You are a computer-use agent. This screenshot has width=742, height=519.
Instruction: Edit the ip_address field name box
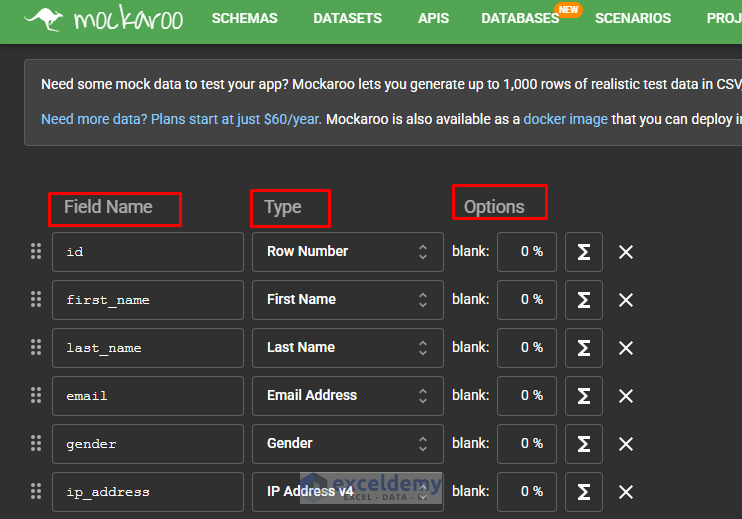pos(148,492)
